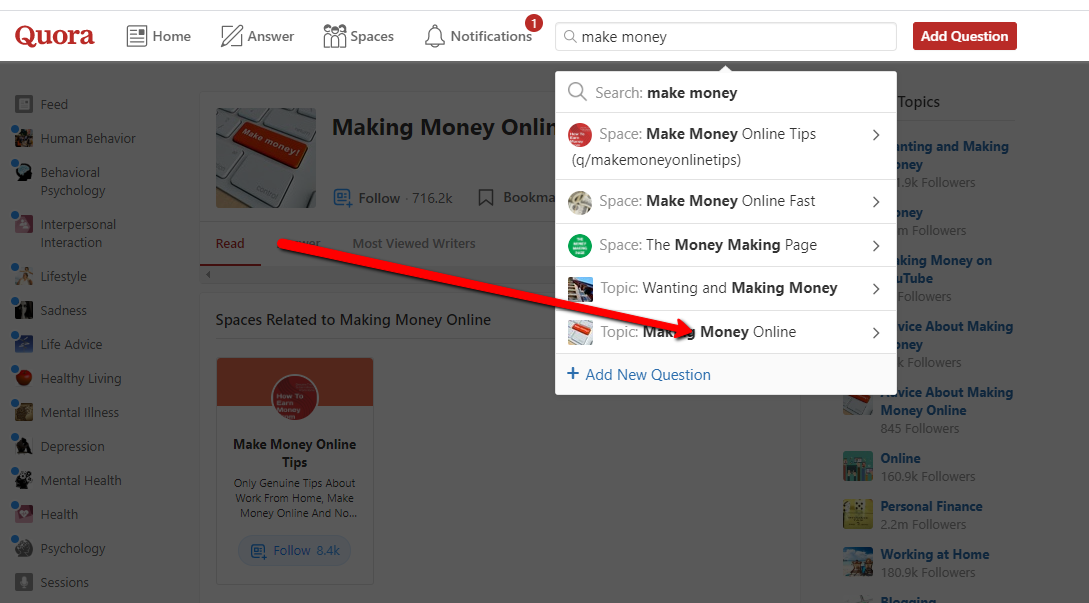Click the Mental Illness topic icon

24,412
